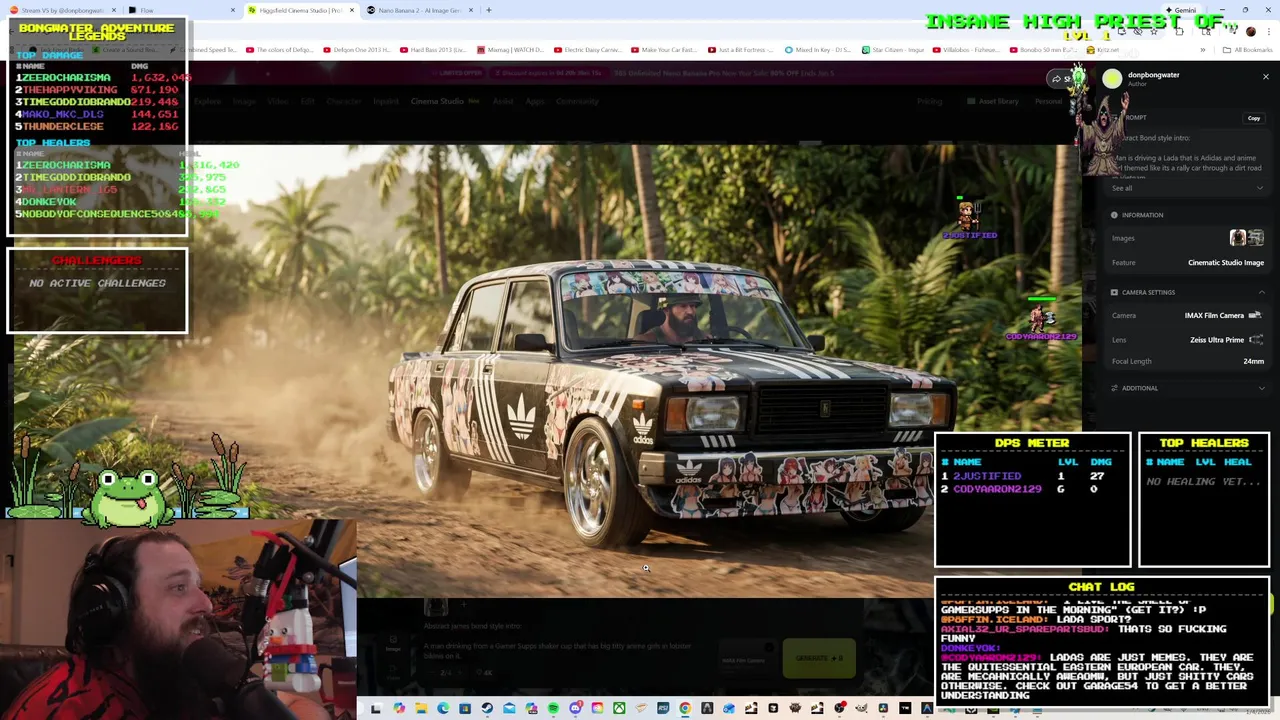This screenshot has width=1280, height=720.
Task: Open Spotify from the taskbar
Action: click(x=553, y=708)
